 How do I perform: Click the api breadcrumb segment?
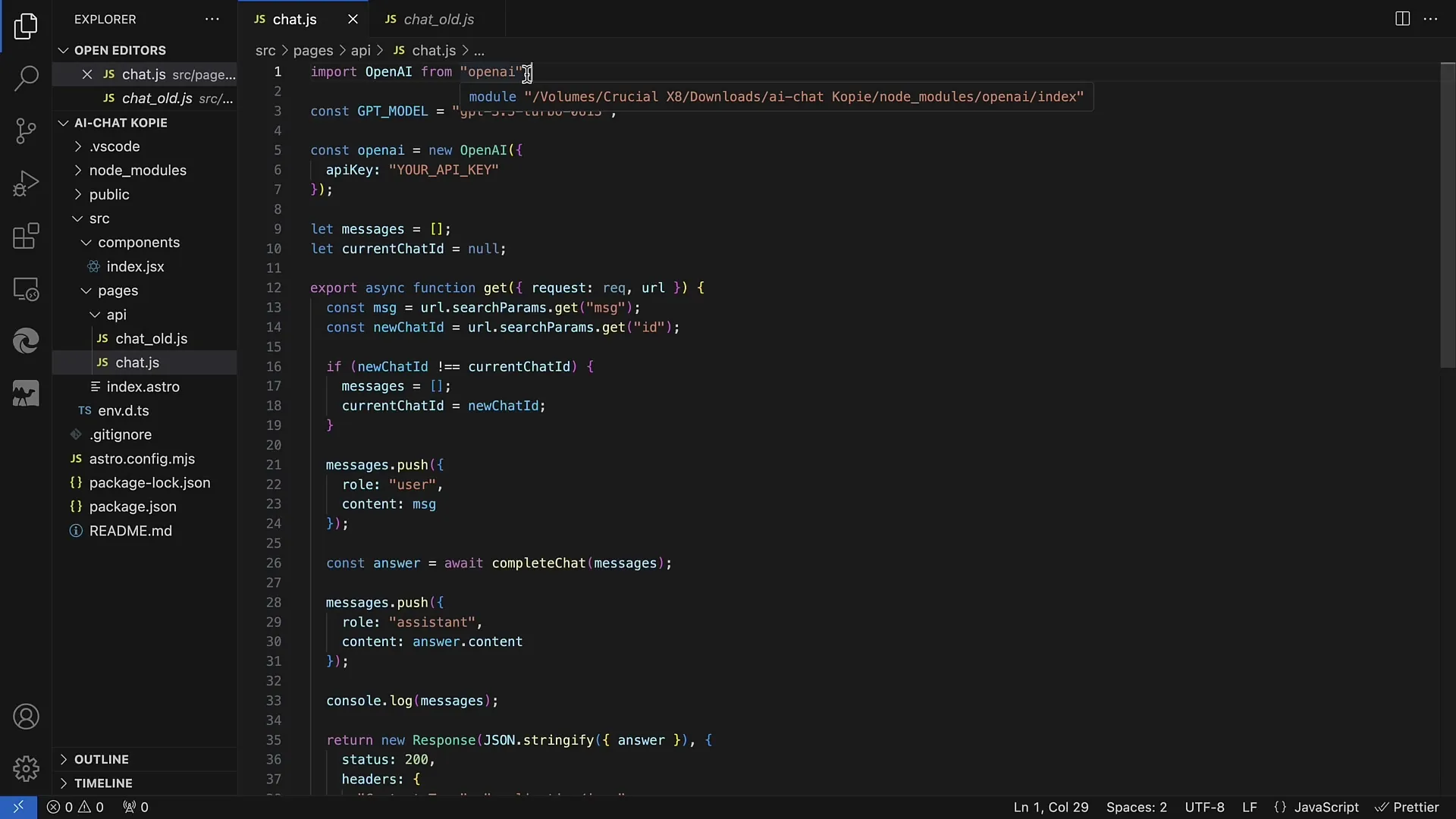tap(360, 50)
